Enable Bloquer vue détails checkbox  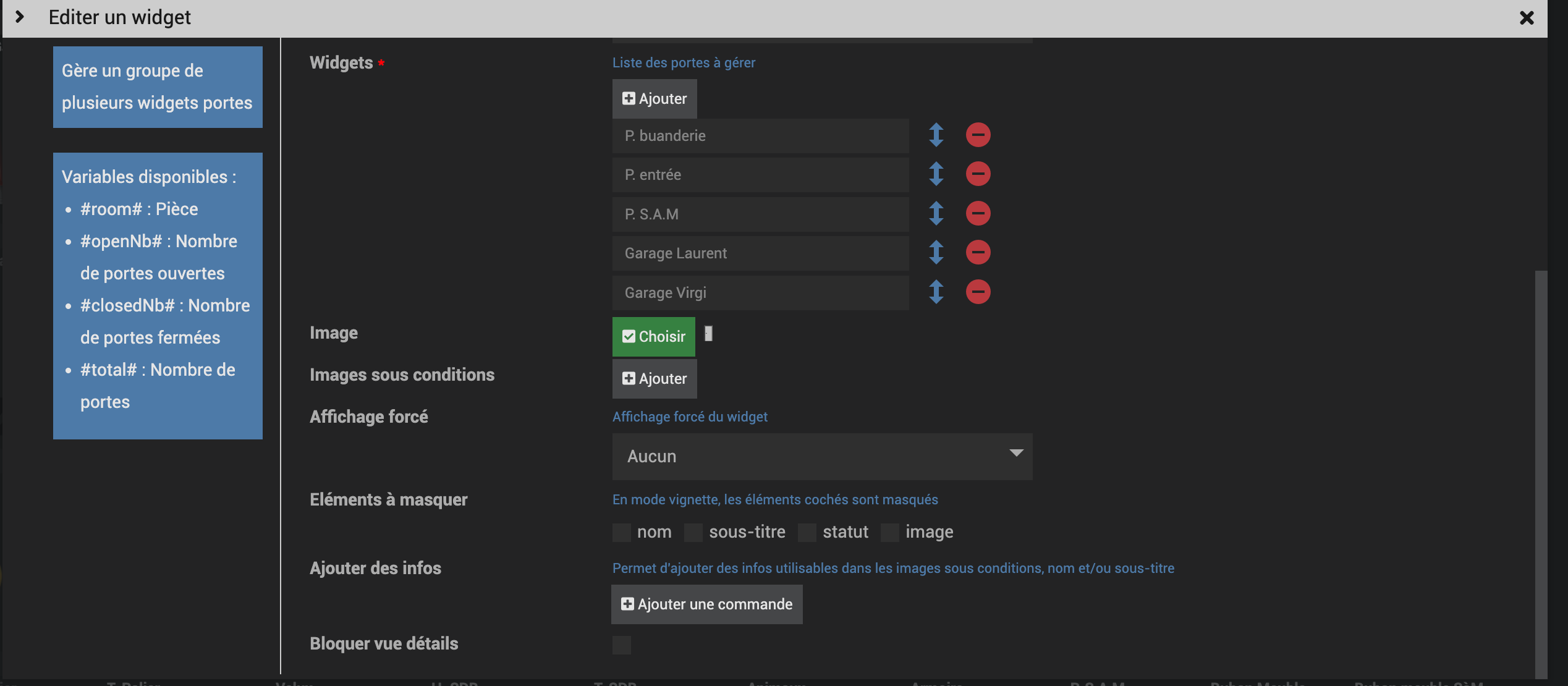point(621,645)
